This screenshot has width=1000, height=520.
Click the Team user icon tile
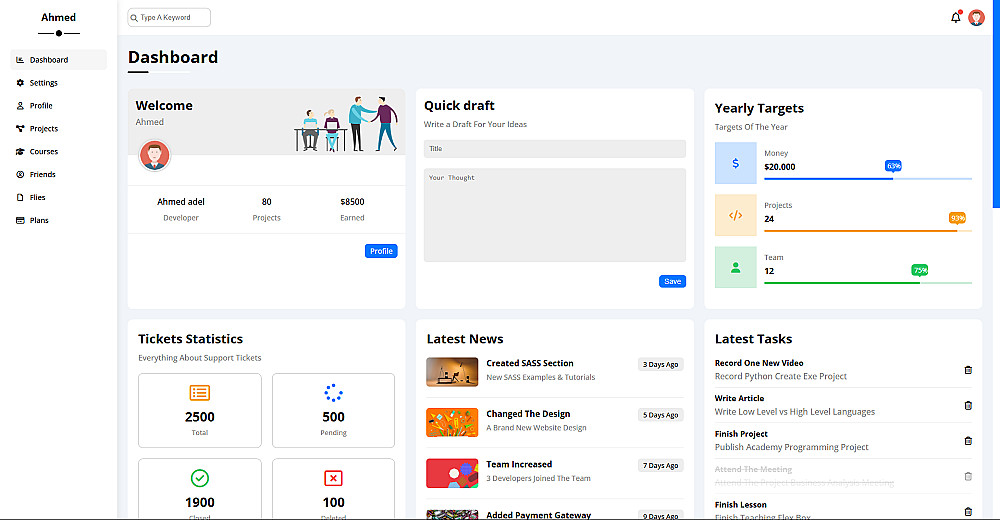point(735,267)
